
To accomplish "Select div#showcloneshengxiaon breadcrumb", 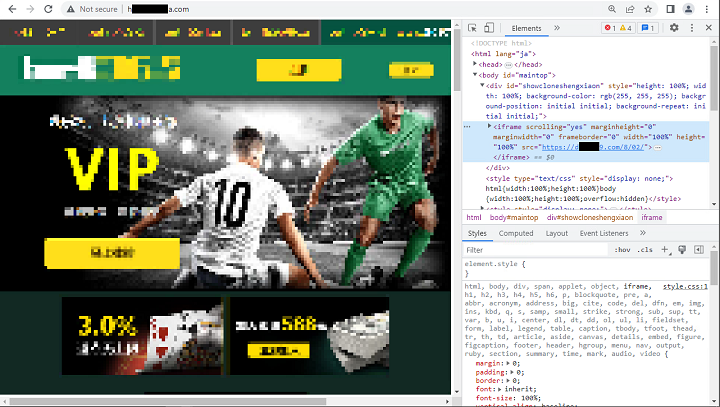I will coord(590,217).
